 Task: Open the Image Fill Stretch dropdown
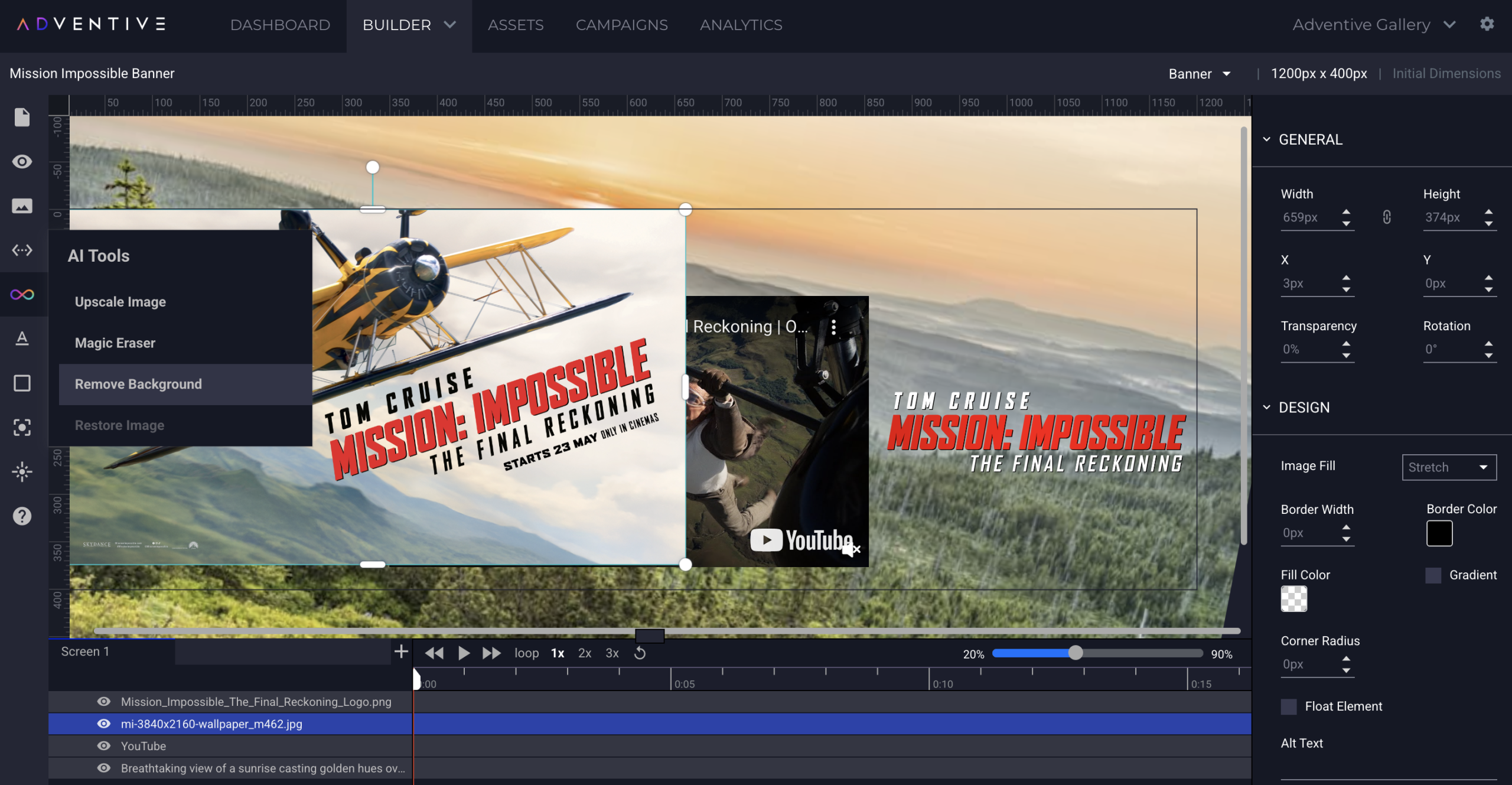tap(1449, 467)
